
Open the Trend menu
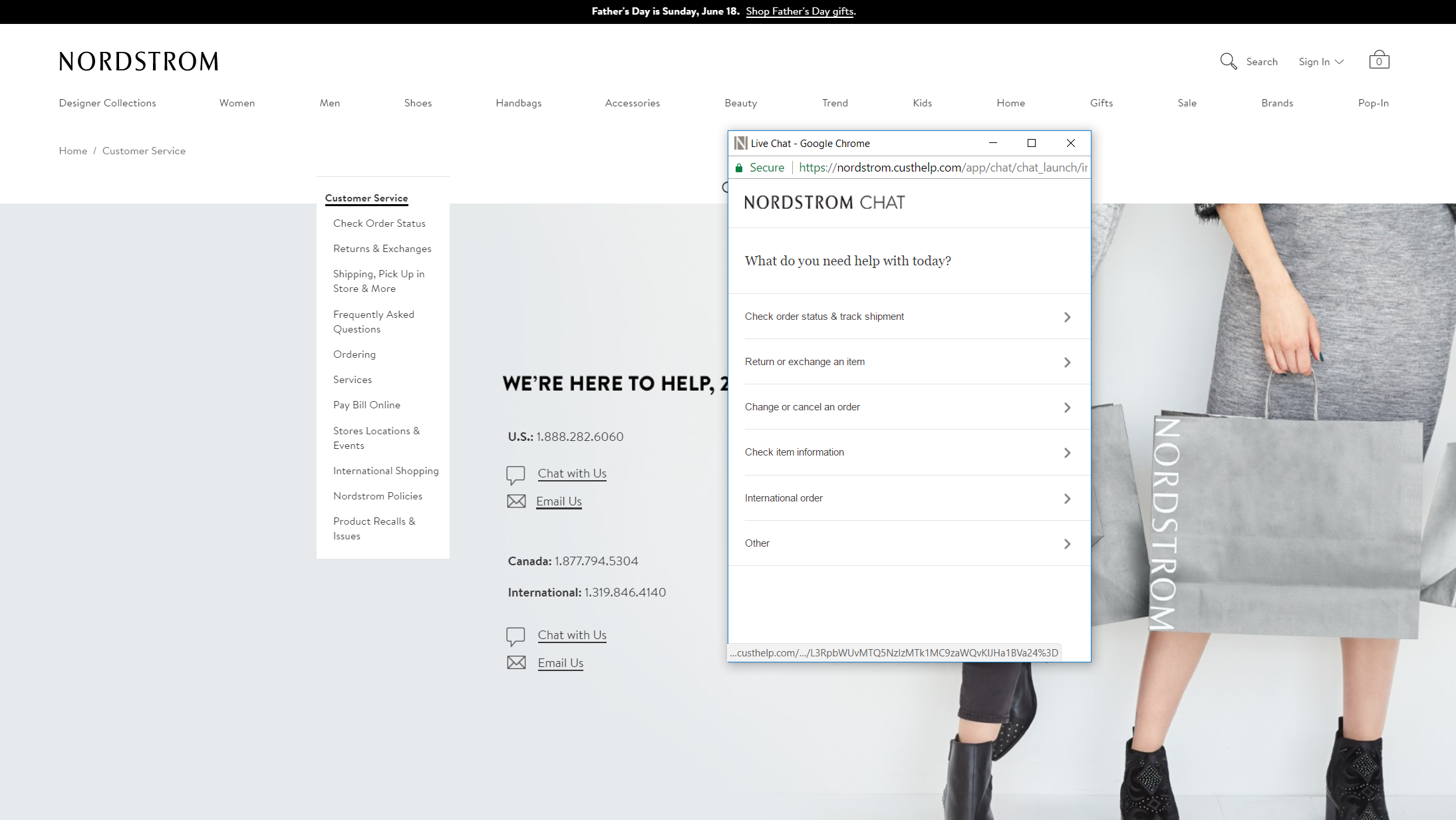point(835,103)
